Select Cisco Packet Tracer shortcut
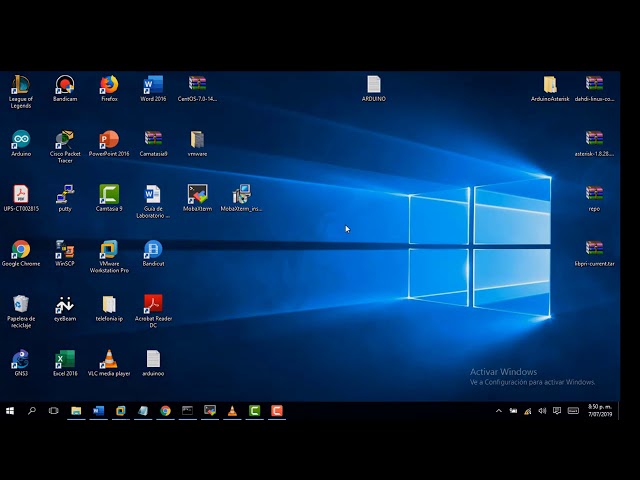Screen dimensions: 640x480 [65, 147]
